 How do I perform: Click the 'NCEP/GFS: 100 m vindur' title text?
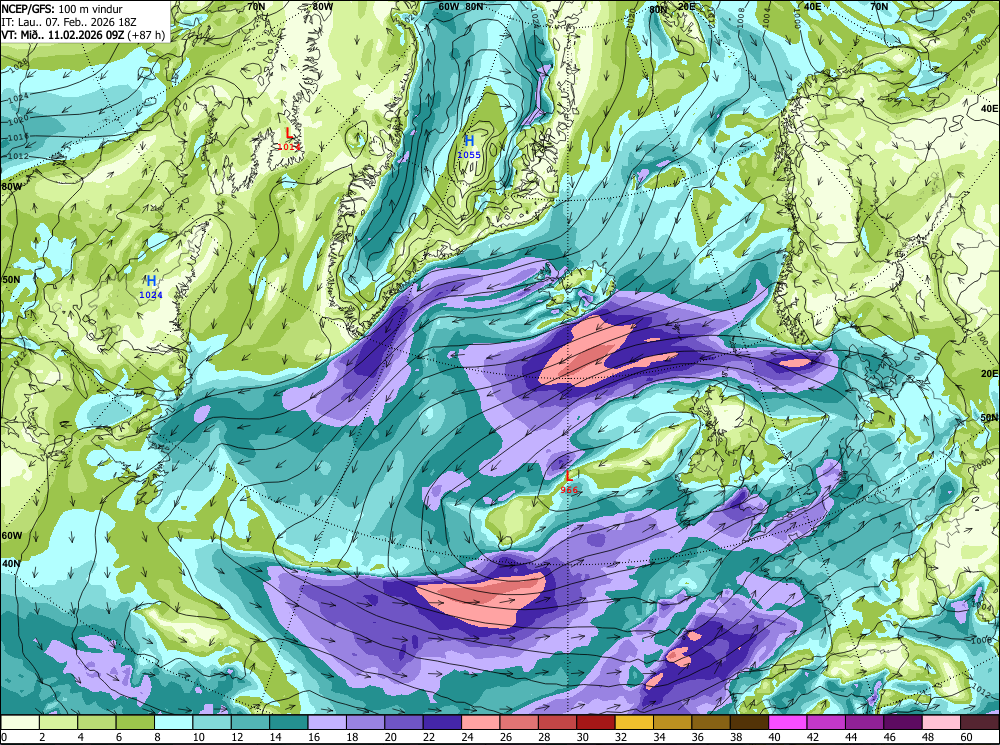point(62,8)
